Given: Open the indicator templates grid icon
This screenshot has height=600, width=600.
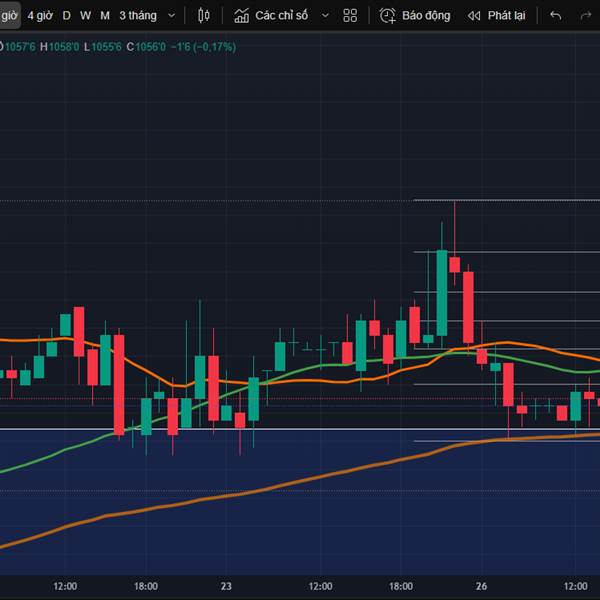Looking at the screenshot, I should [x=350, y=16].
